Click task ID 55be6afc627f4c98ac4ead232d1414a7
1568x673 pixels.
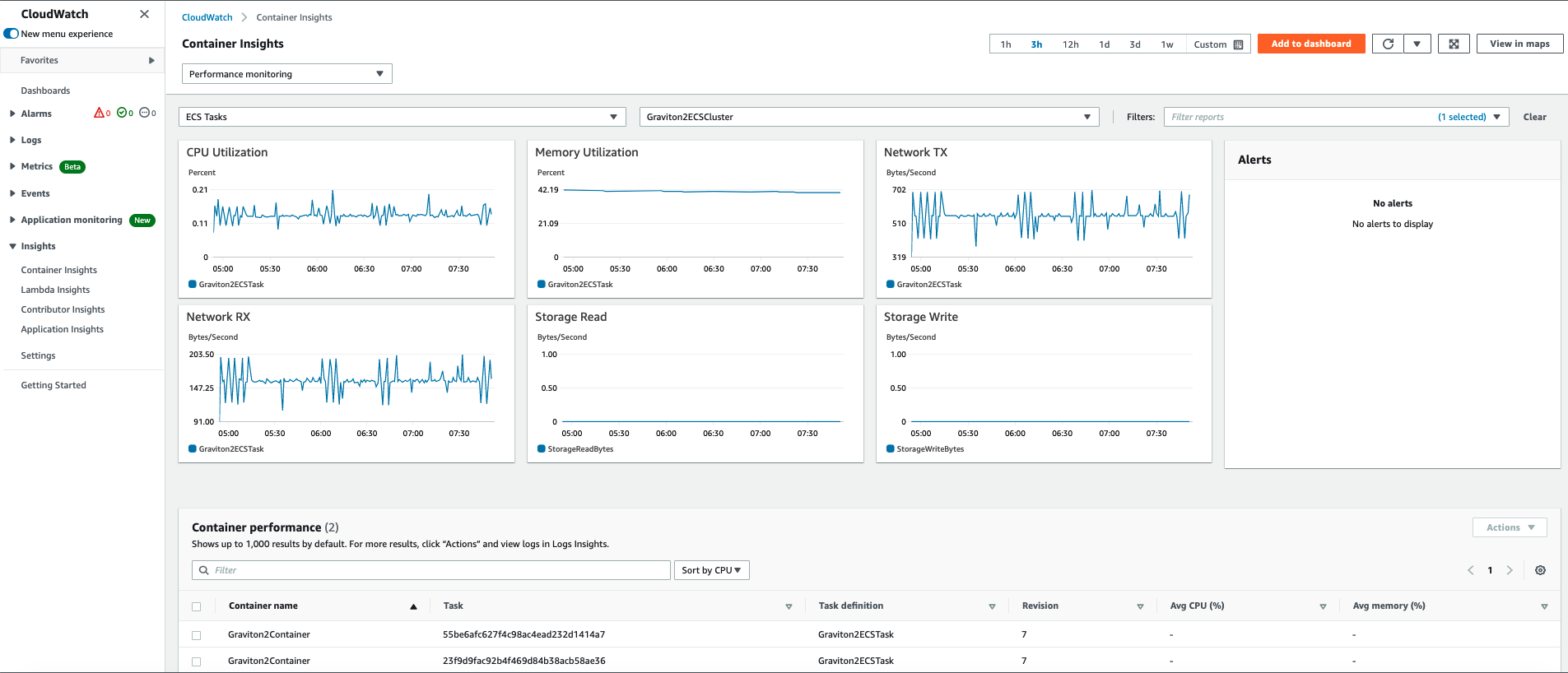[x=523, y=634]
